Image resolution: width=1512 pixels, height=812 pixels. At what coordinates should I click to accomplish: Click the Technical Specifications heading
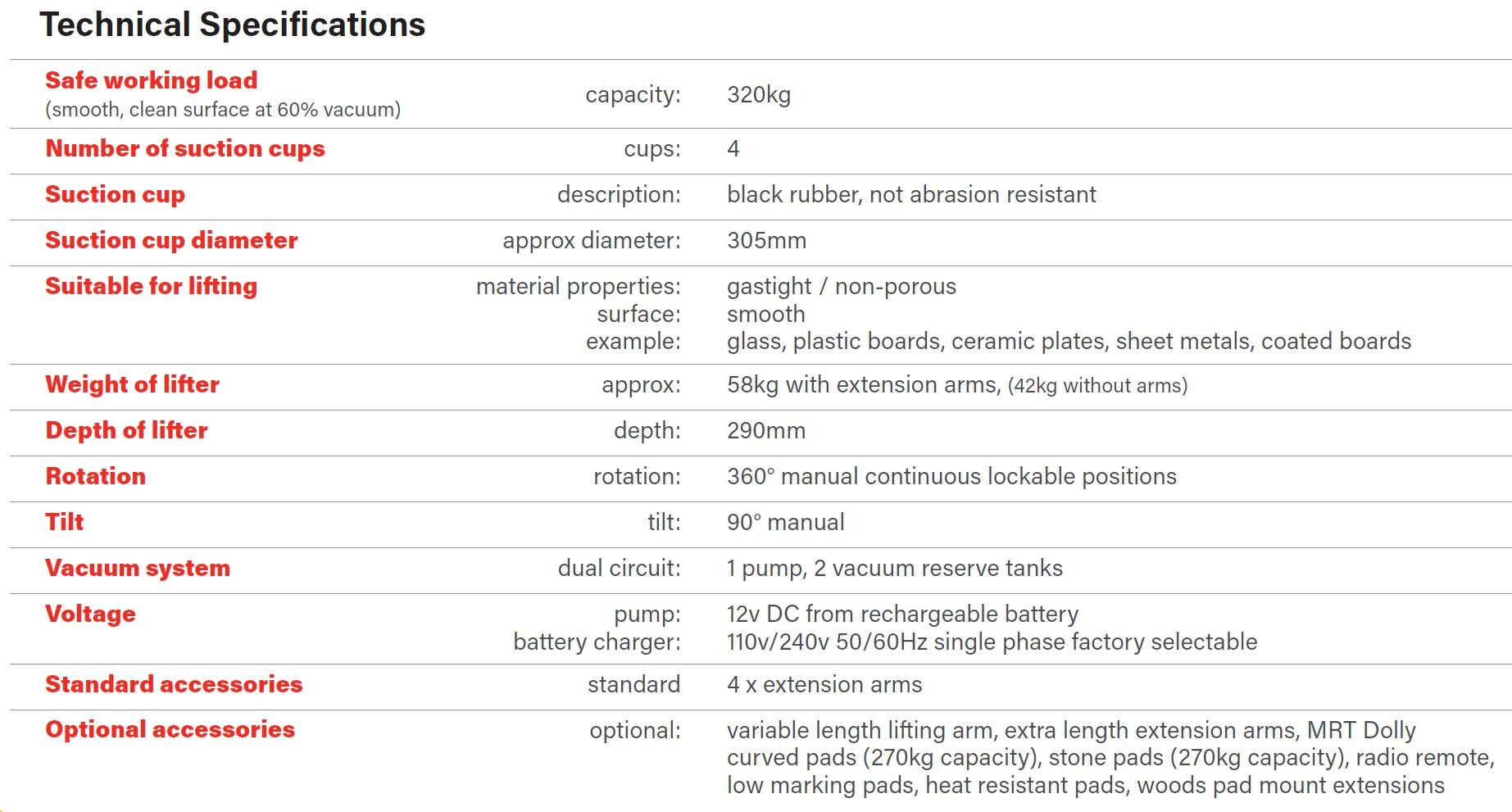(232, 25)
